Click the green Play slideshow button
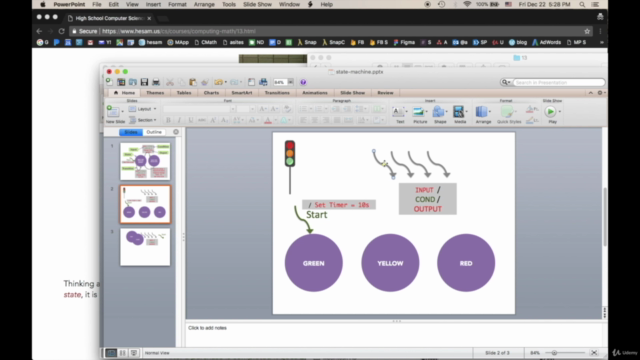The height and width of the screenshot is (360, 640). click(550, 111)
